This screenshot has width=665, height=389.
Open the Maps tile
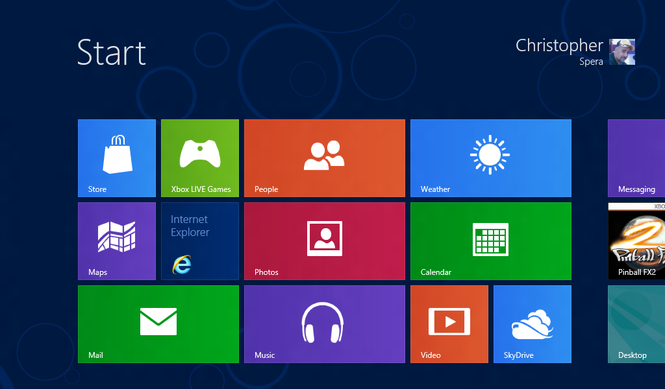coord(117,241)
